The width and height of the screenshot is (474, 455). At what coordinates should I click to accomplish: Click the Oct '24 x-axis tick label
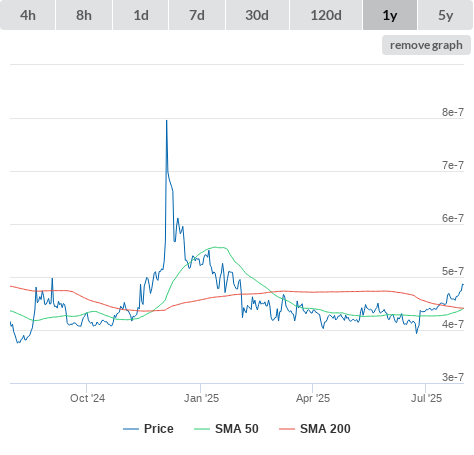(x=87, y=398)
